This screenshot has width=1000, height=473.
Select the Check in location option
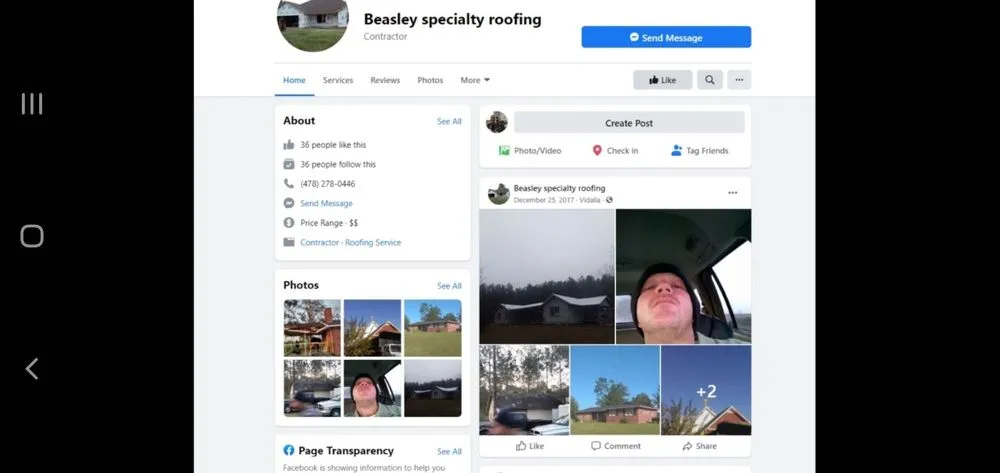point(615,150)
